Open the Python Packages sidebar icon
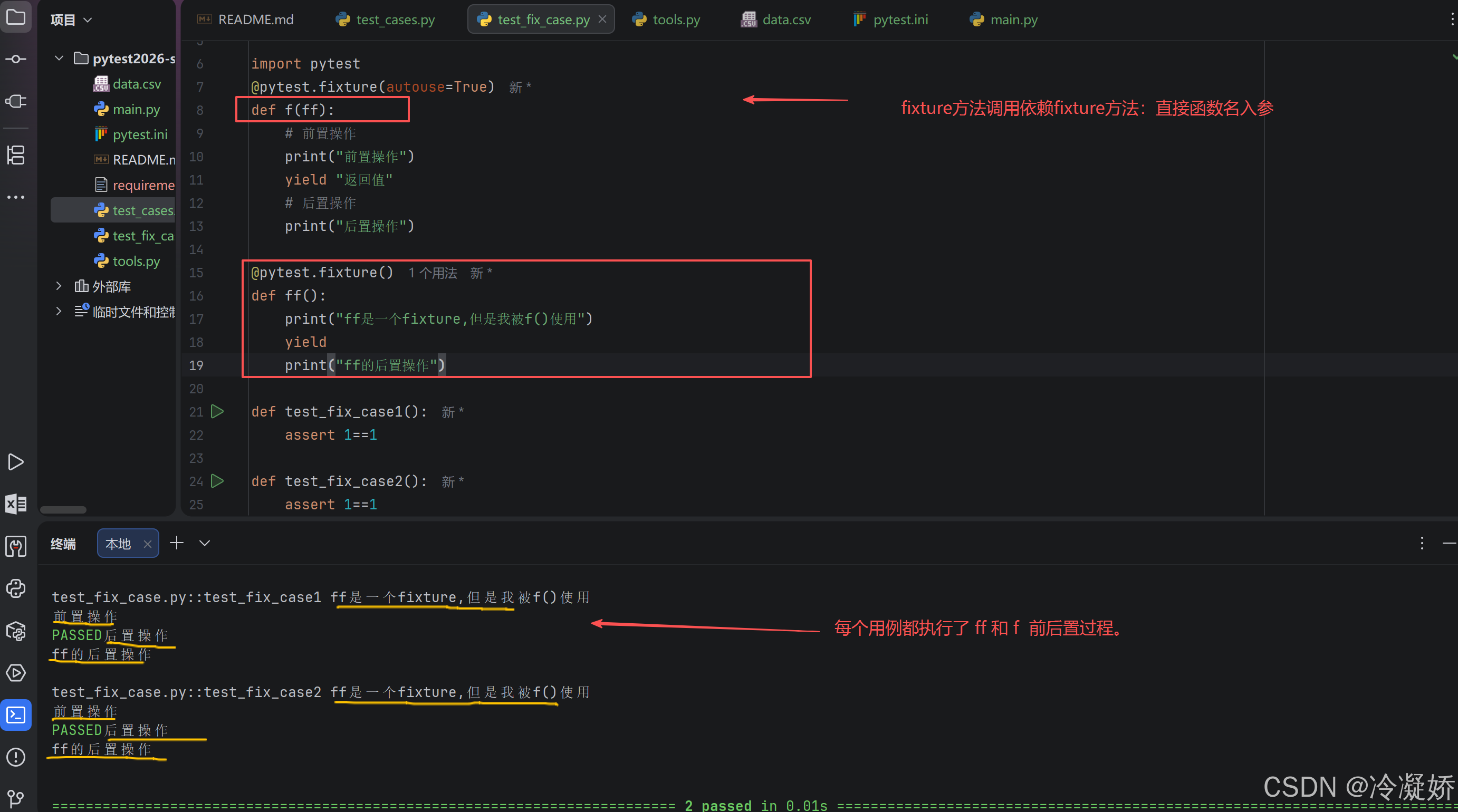1458x812 pixels. pos(16,631)
